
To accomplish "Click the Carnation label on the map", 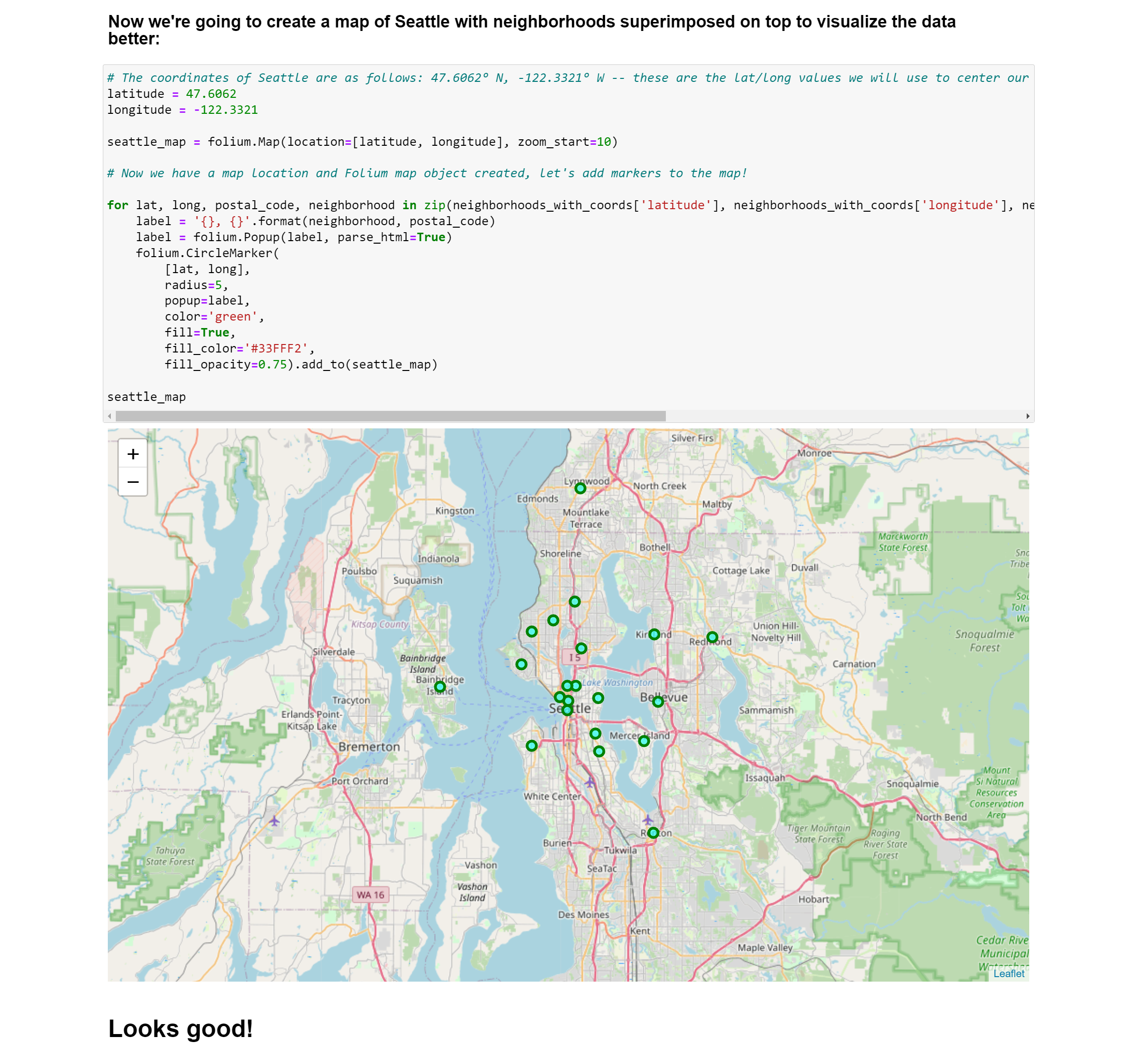I will click(x=854, y=664).
